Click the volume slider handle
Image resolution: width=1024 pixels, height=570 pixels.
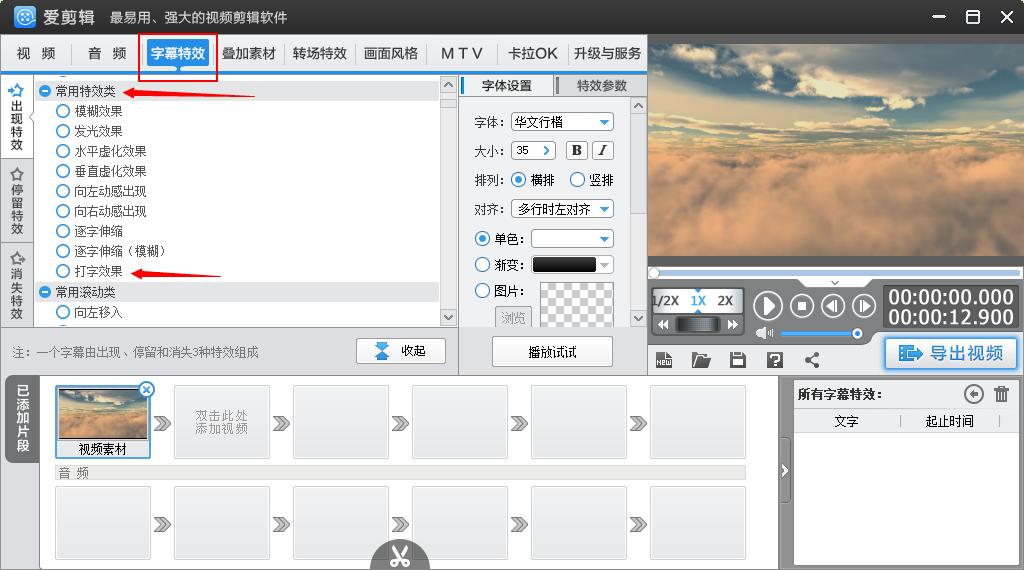click(857, 334)
